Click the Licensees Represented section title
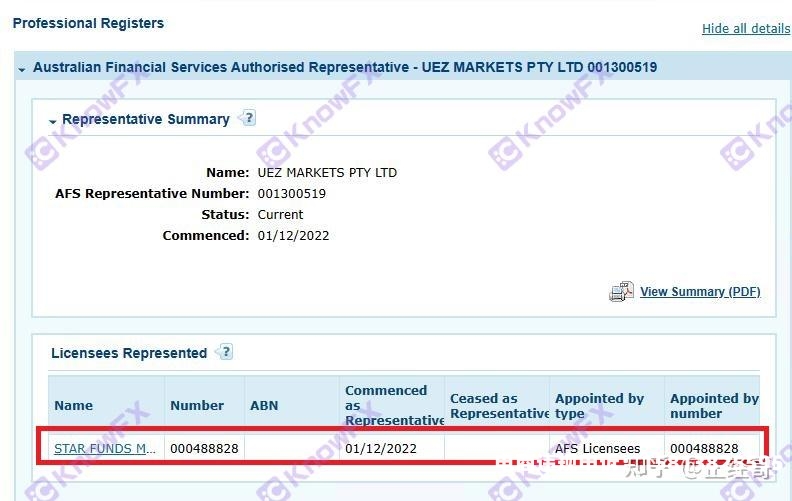This screenshot has width=792, height=501. tap(129, 353)
